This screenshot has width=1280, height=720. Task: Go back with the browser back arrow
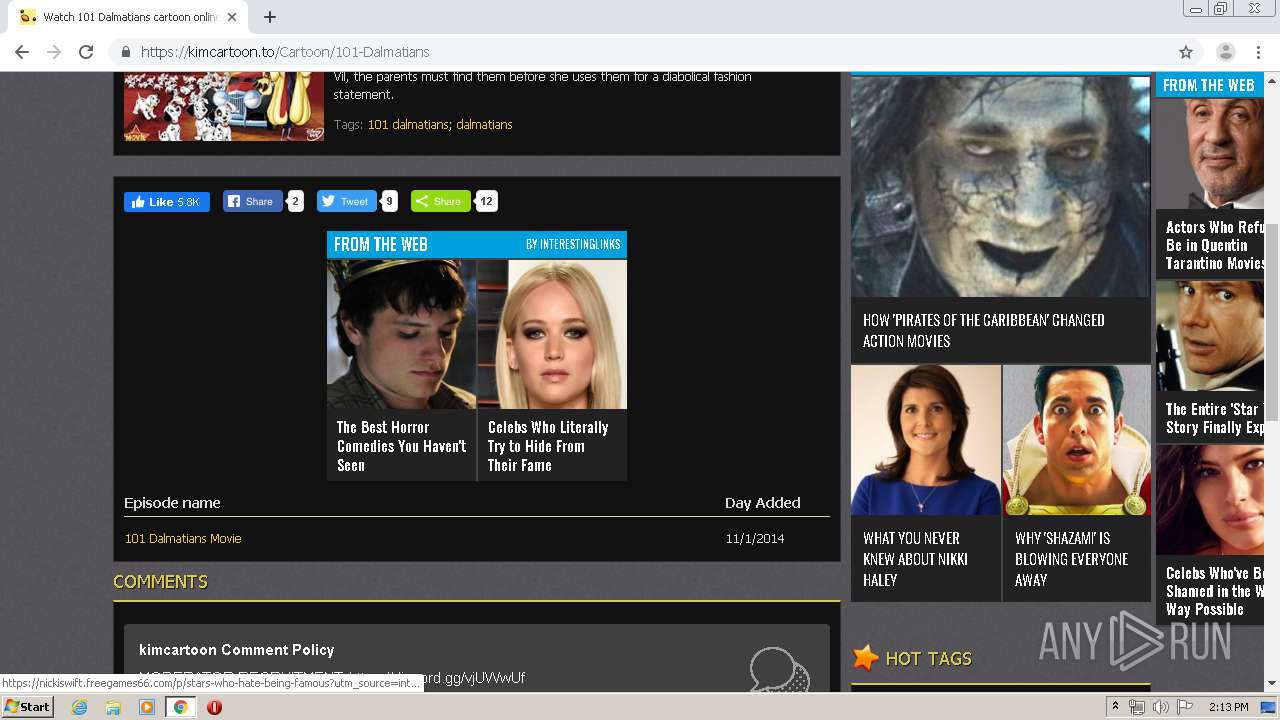[x=22, y=52]
